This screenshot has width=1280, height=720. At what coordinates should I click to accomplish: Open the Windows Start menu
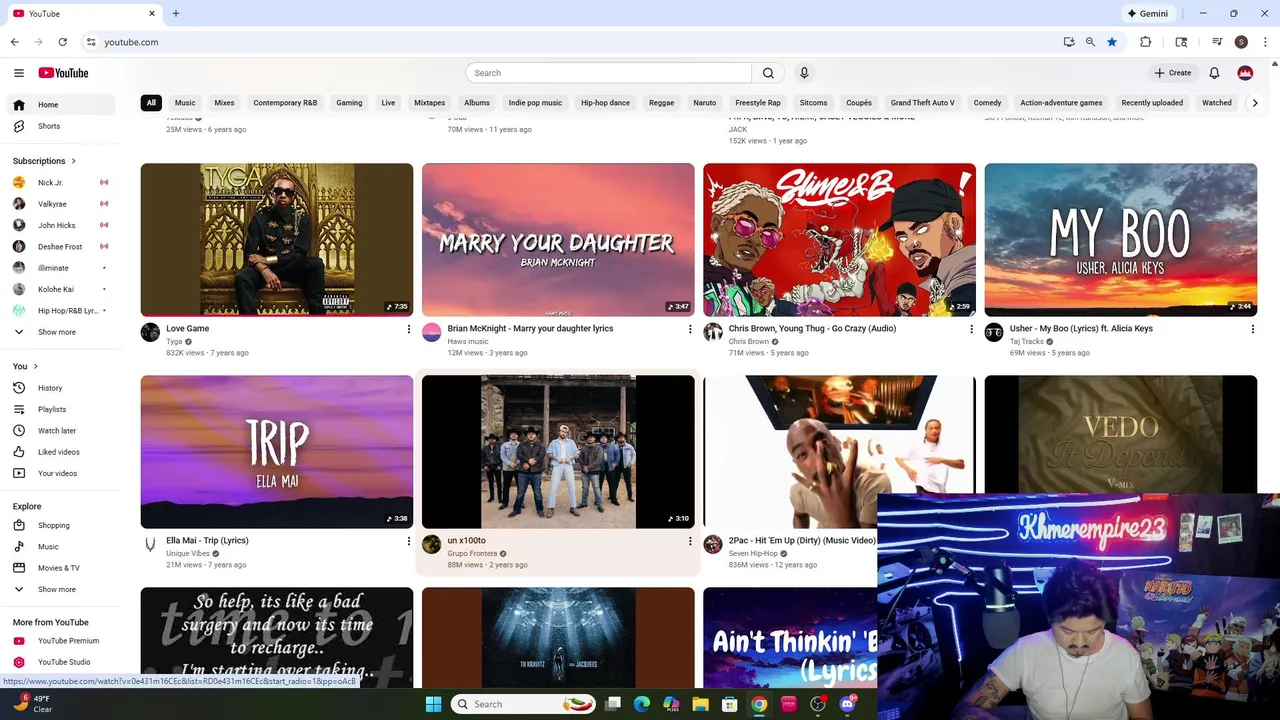433,704
